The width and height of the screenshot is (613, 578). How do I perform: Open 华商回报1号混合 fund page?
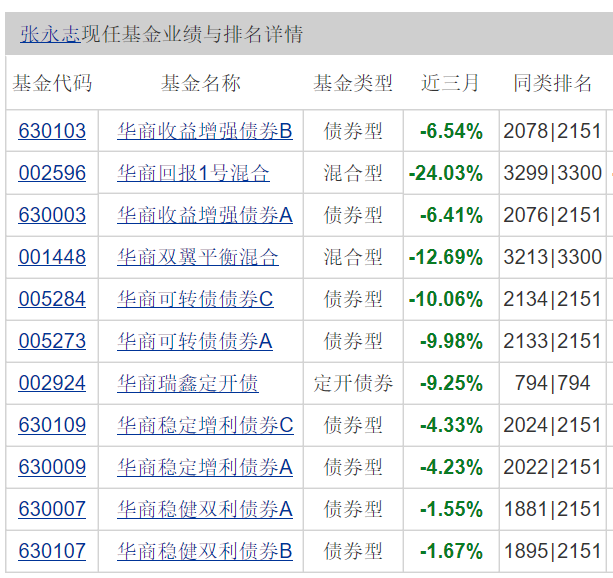pyautogui.click(x=194, y=173)
